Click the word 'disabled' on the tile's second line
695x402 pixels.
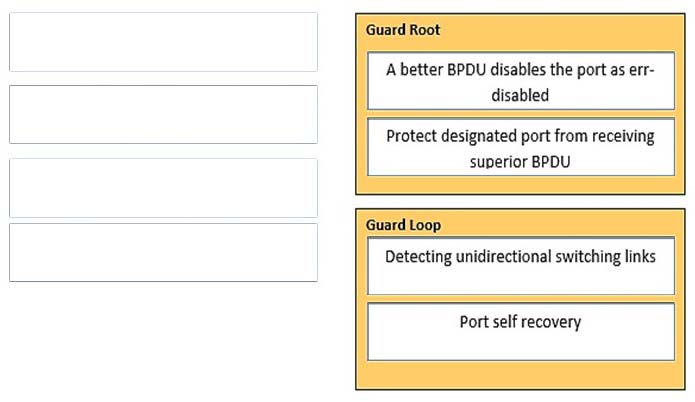(x=520, y=95)
